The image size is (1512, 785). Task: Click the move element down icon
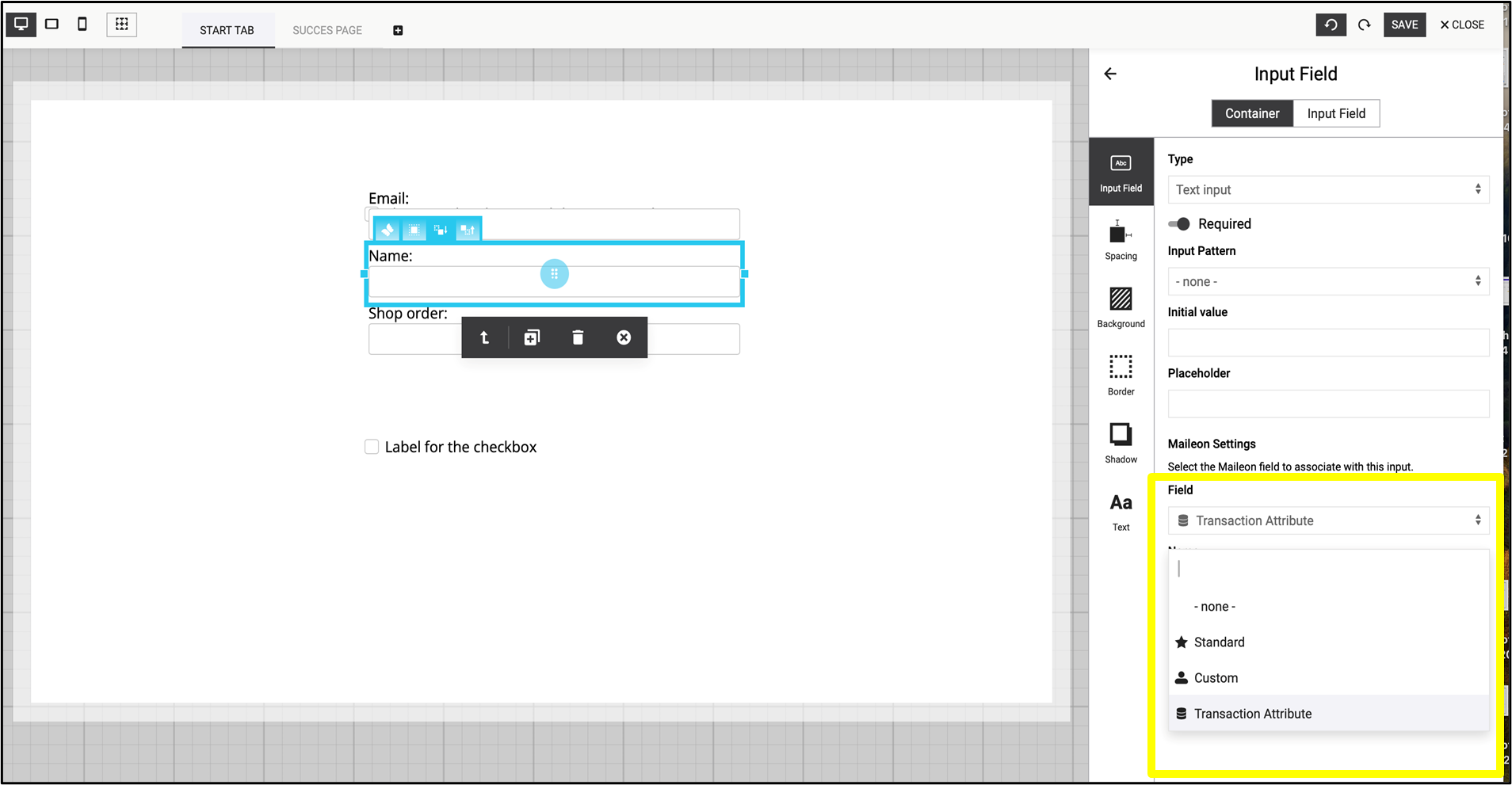click(441, 230)
